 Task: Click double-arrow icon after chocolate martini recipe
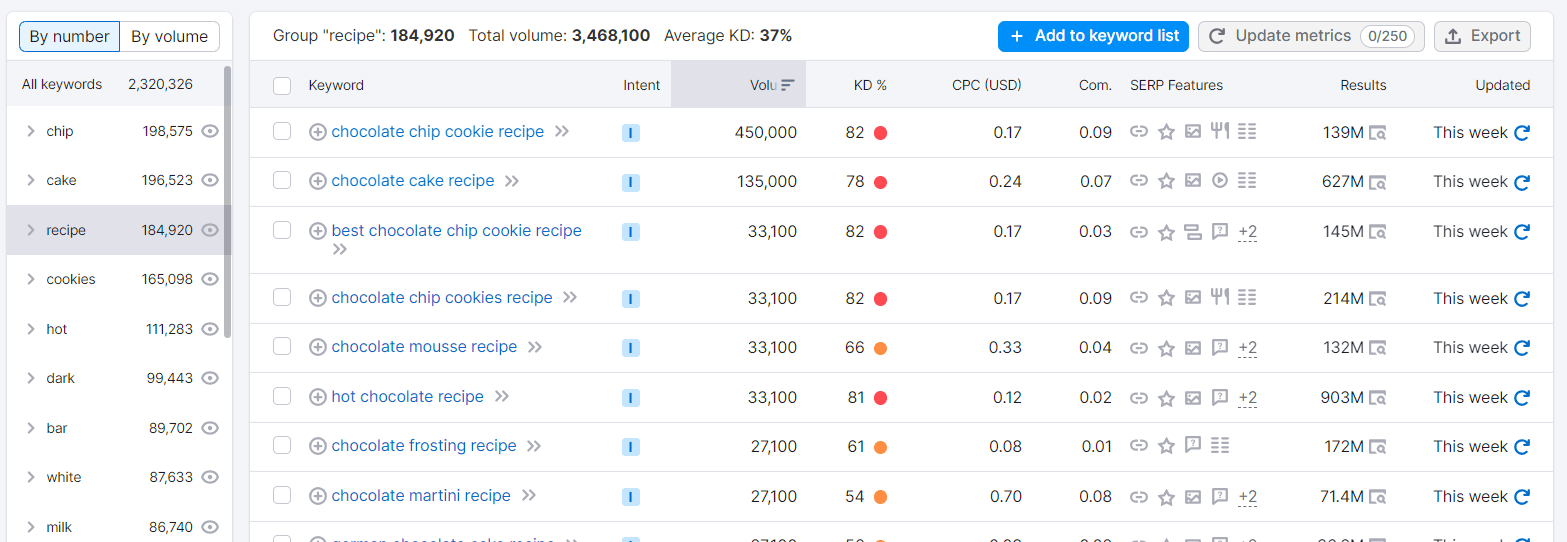(529, 495)
